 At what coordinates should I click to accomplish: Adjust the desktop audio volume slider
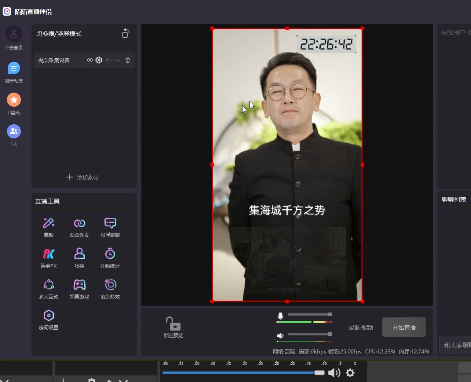click(x=310, y=334)
